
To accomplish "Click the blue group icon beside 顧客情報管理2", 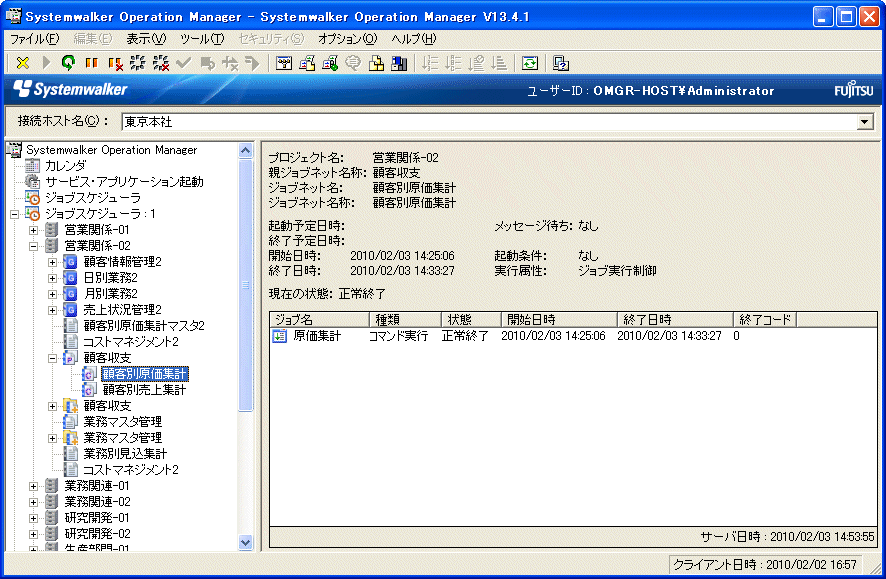I will coord(70,262).
